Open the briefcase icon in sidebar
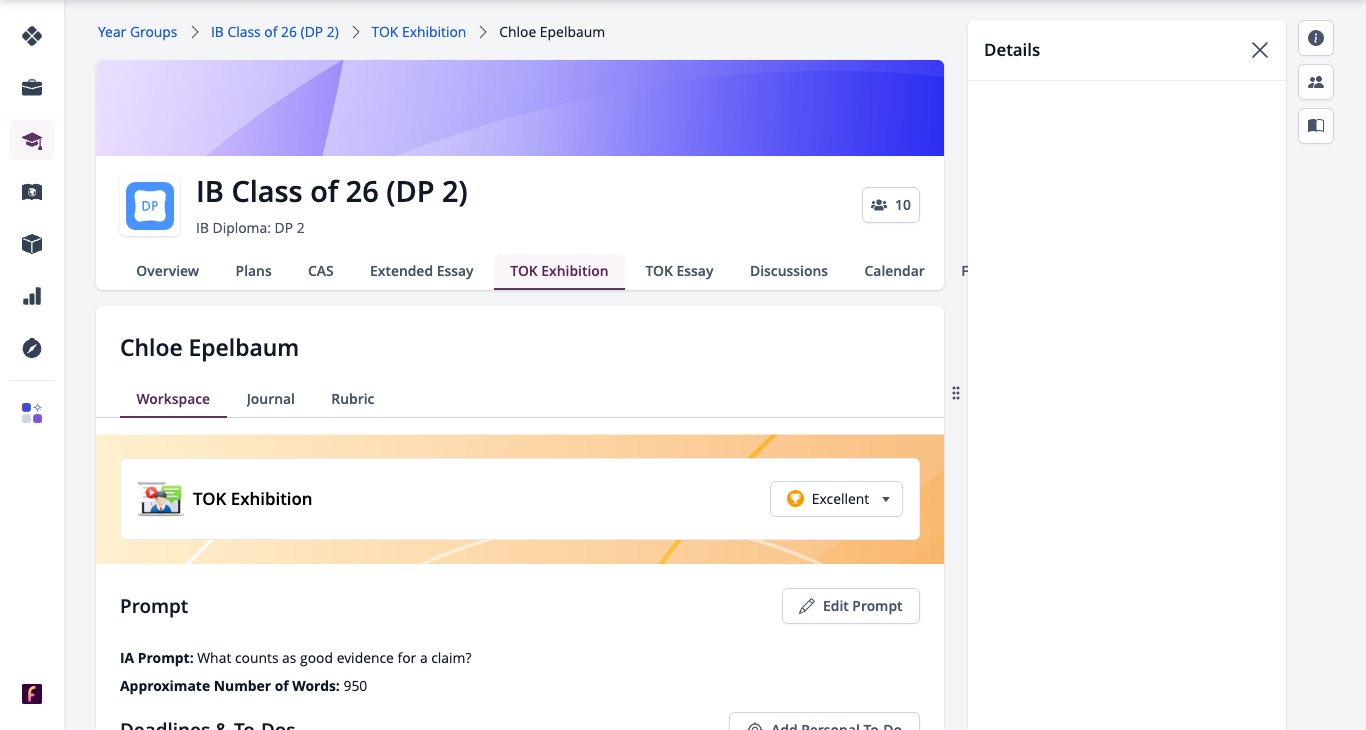Viewport: 1366px width, 730px height. pyautogui.click(x=32, y=88)
